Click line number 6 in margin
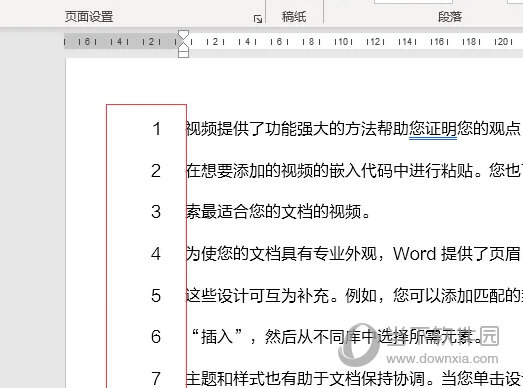523x388 pixels. tap(156, 337)
